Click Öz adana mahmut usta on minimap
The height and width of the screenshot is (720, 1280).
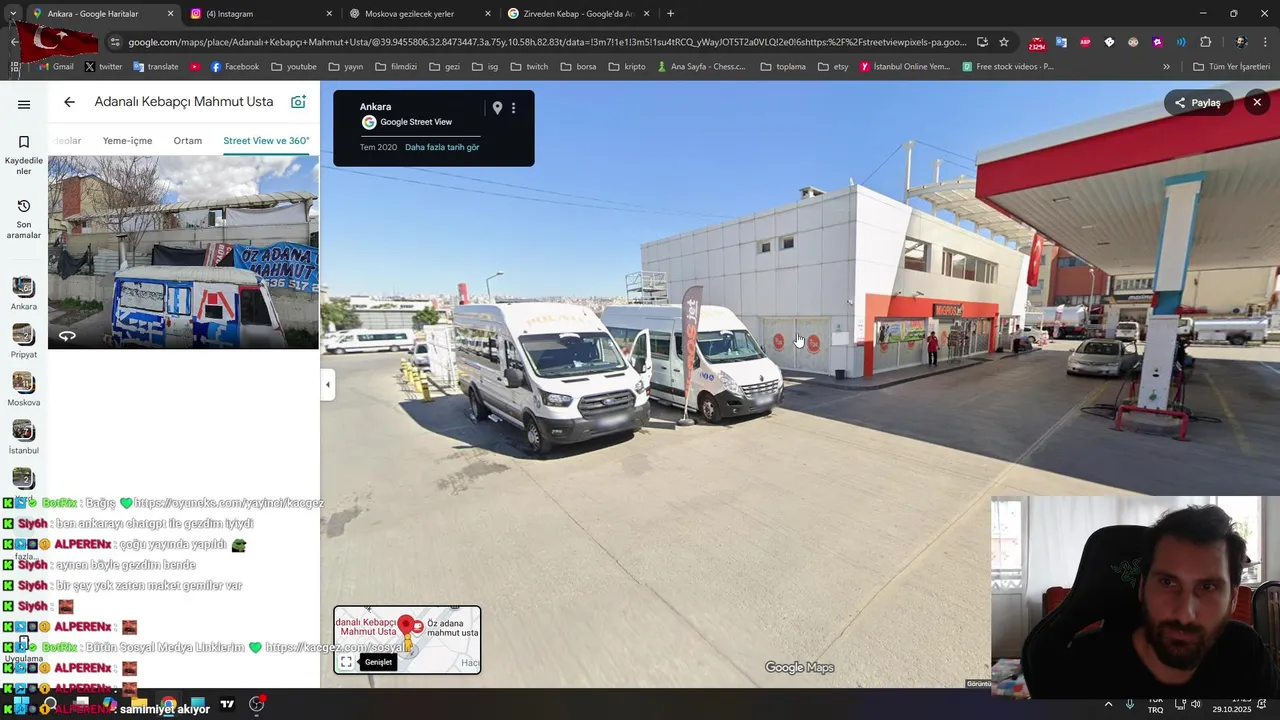click(x=452, y=628)
